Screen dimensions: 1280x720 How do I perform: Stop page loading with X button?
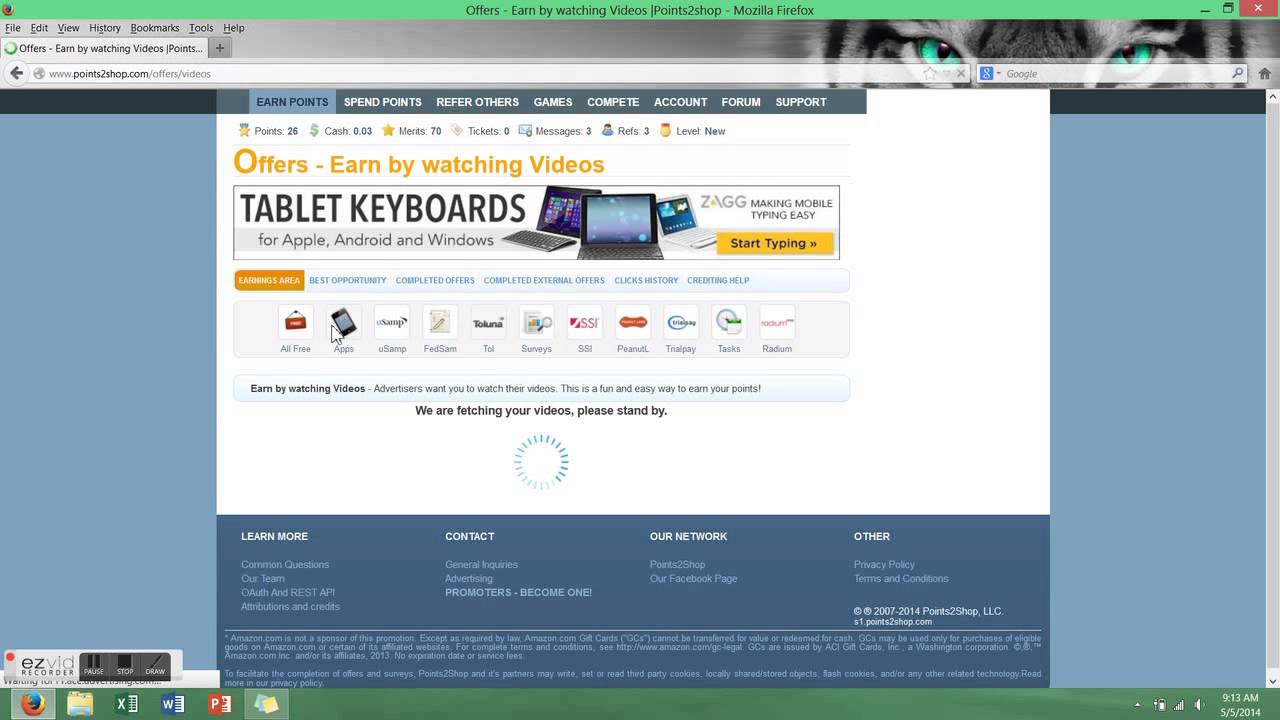click(961, 73)
